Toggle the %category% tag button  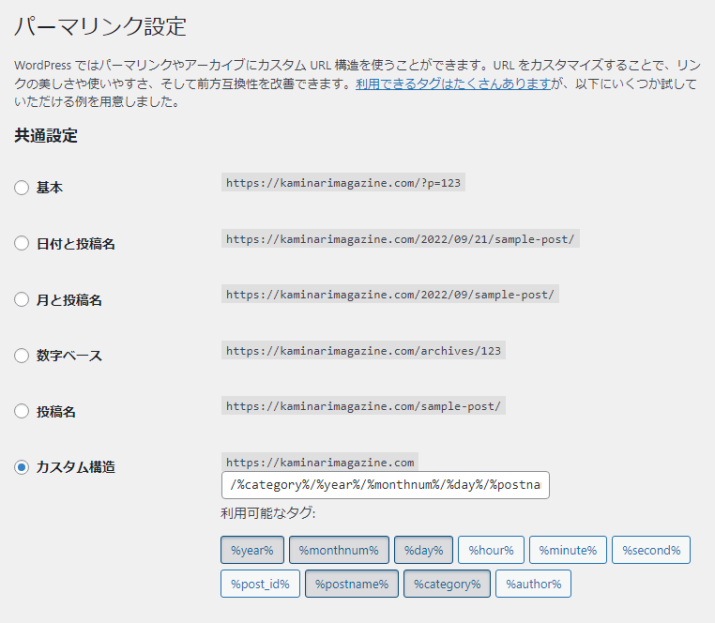[447, 584]
